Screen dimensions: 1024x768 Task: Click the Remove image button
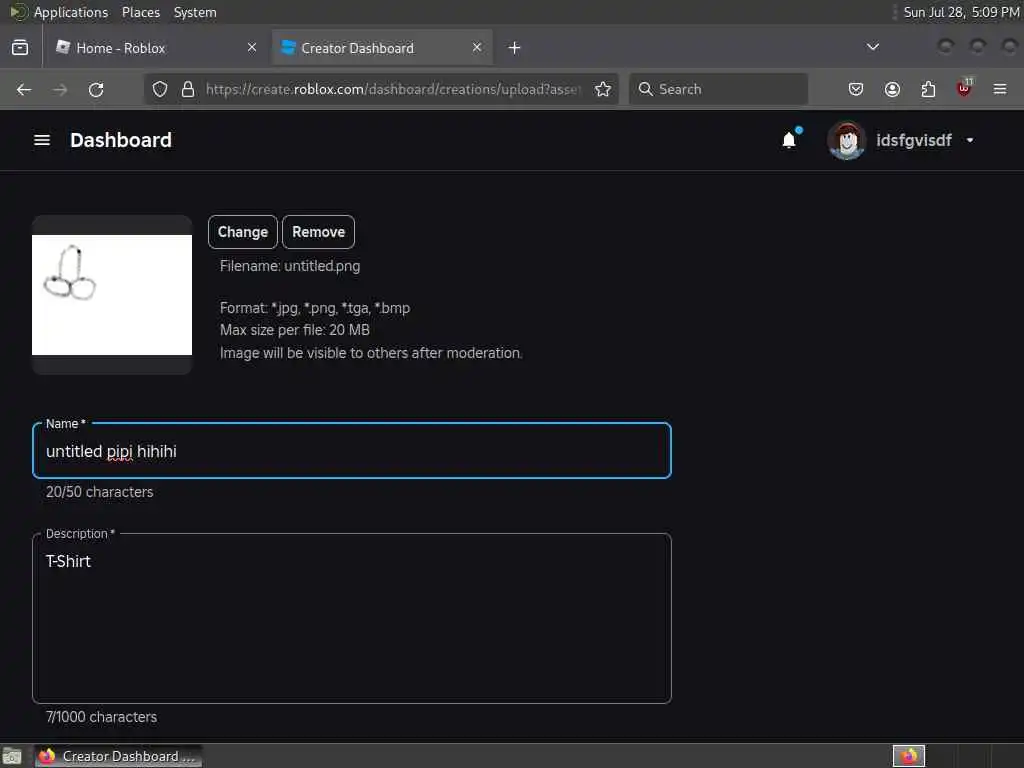point(318,232)
